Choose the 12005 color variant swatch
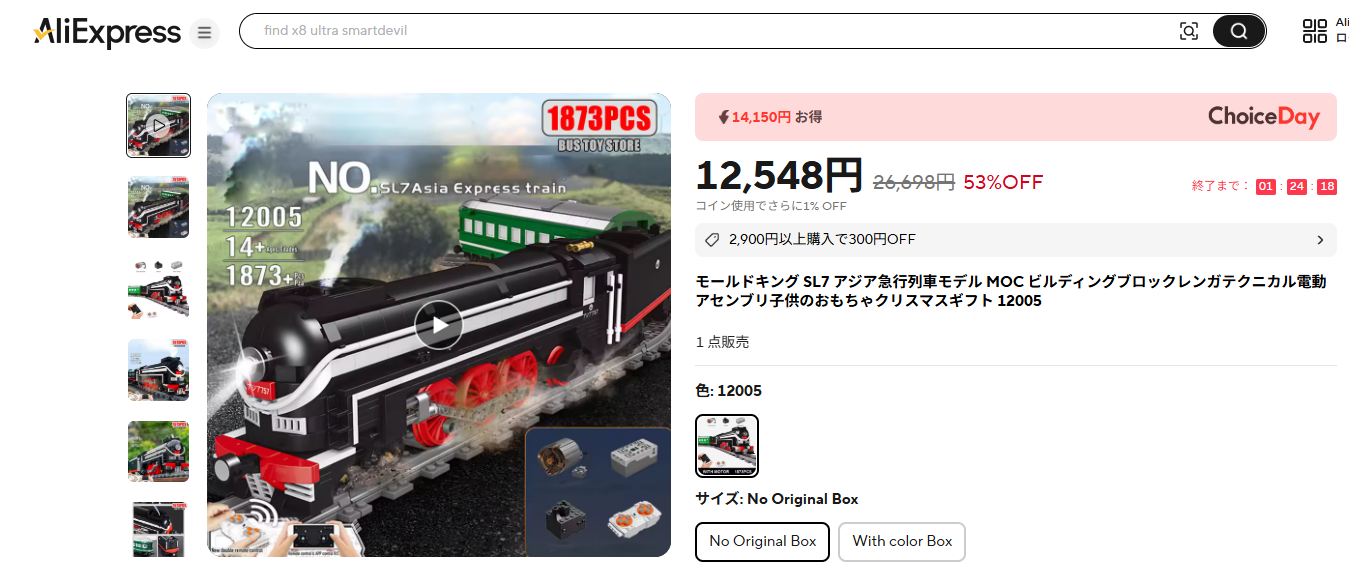Viewport: 1349px width, 583px height. 727,446
